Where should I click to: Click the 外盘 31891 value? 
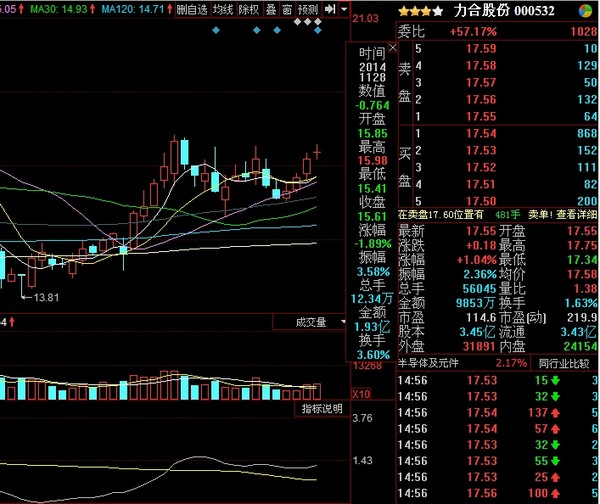click(x=479, y=346)
